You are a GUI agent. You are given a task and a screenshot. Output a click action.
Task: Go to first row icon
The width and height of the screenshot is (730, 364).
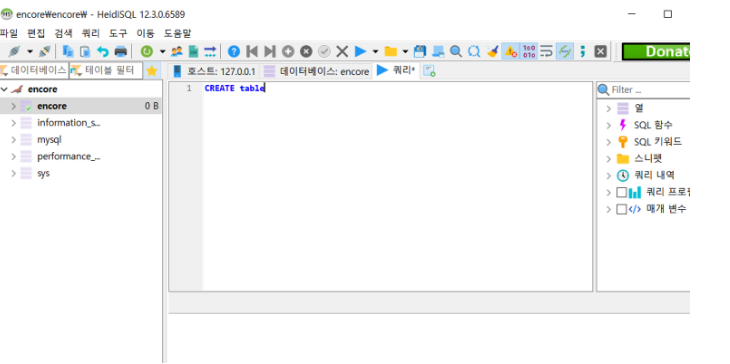pos(252,51)
